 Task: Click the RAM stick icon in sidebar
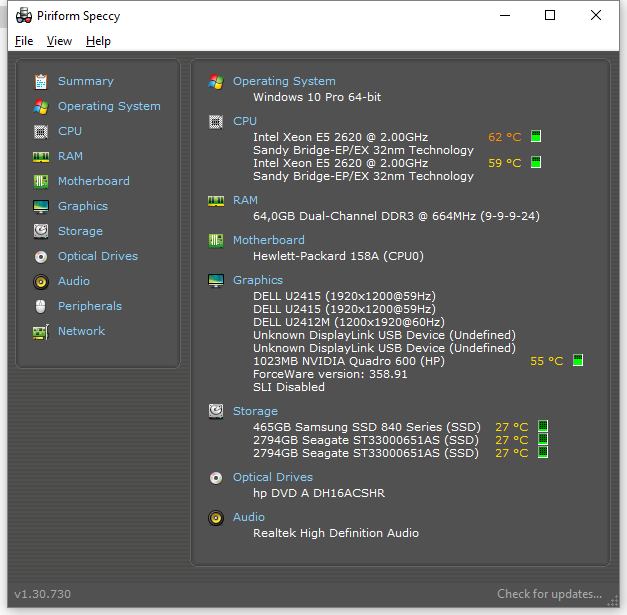(x=41, y=157)
